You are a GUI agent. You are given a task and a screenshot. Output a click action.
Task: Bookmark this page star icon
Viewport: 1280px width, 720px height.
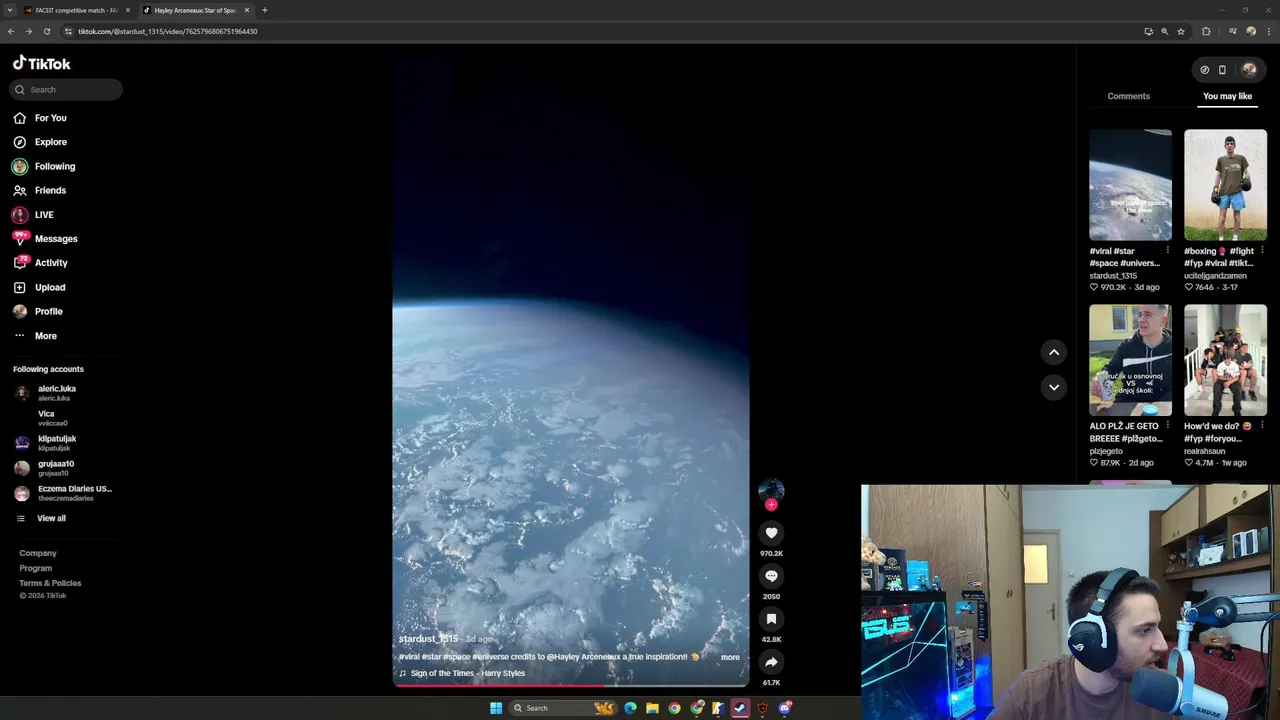click(x=1181, y=31)
